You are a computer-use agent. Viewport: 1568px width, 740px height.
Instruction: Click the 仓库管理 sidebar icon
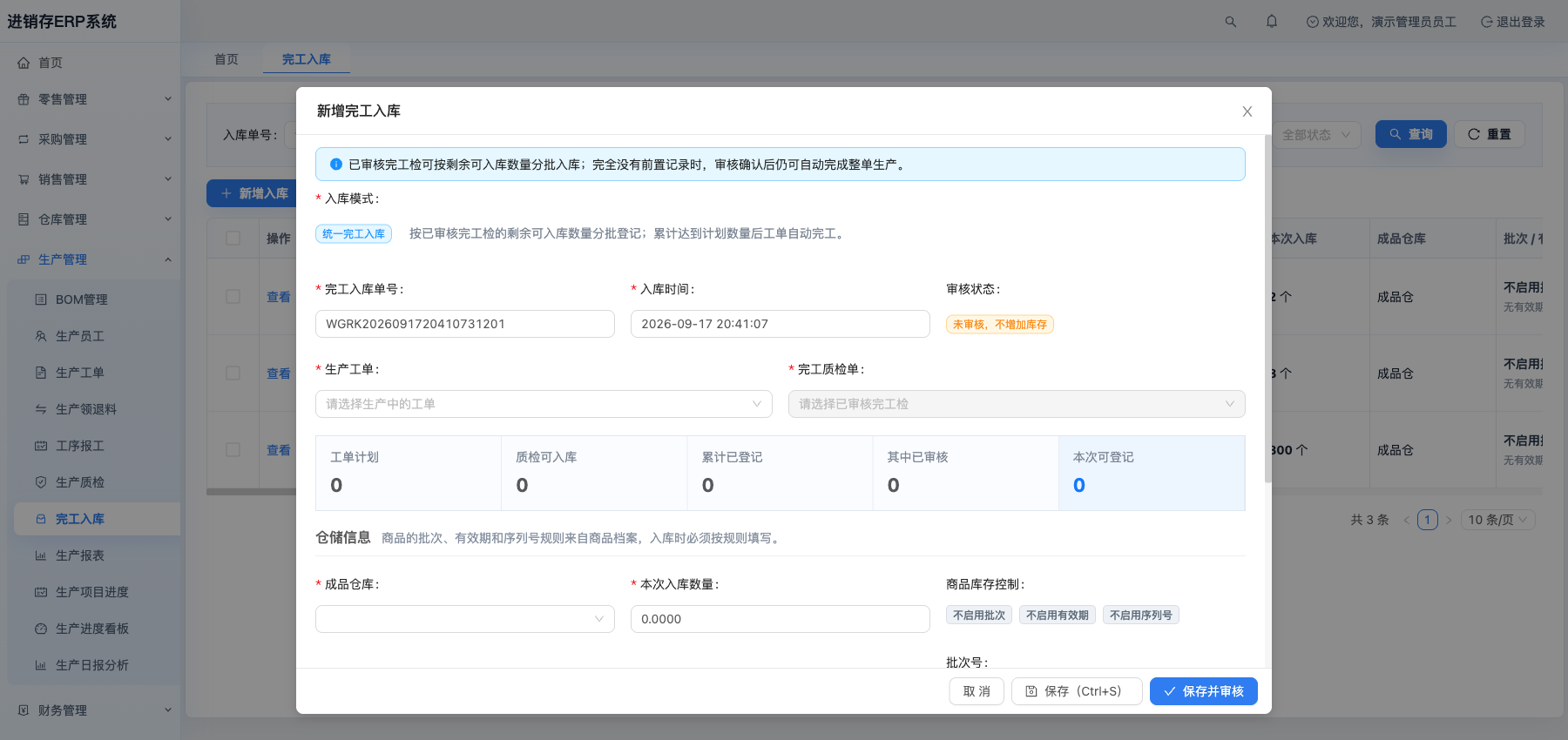coord(24,219)
